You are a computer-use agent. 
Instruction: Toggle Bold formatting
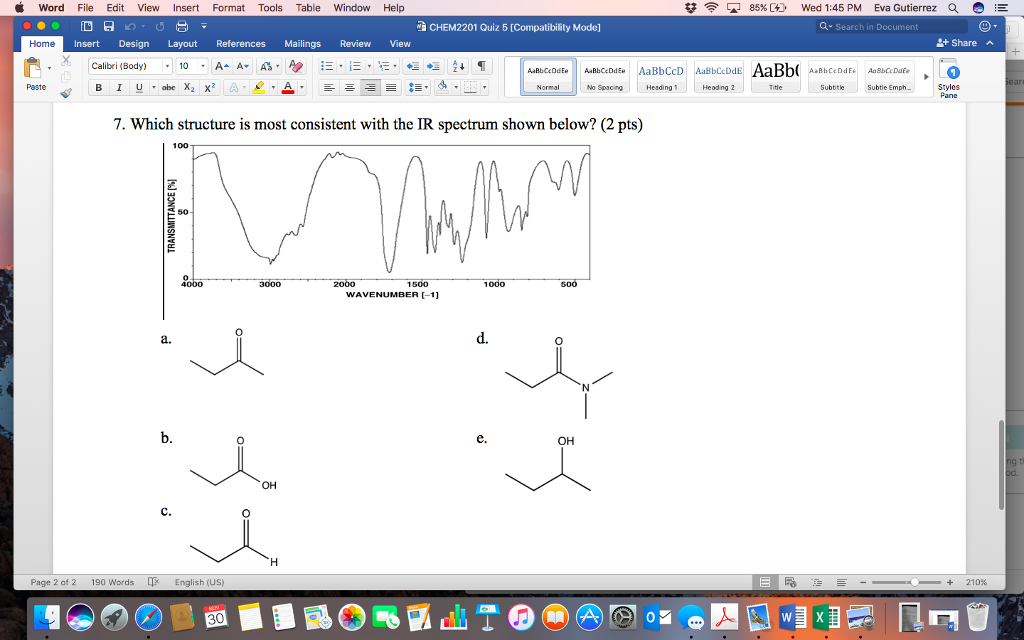(x=99, y=88)
